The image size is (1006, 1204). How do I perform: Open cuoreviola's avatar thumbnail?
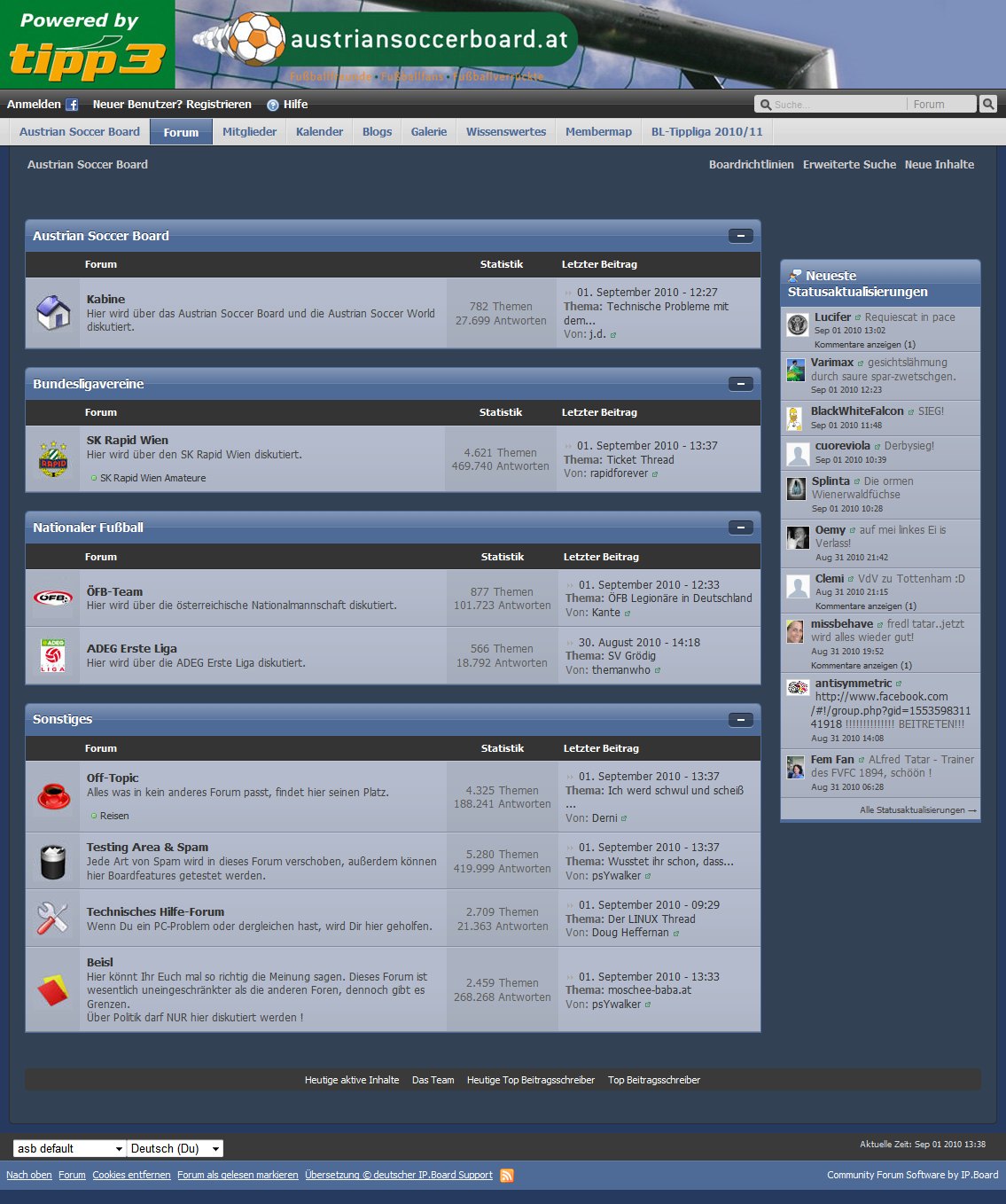tap(798, 455)
